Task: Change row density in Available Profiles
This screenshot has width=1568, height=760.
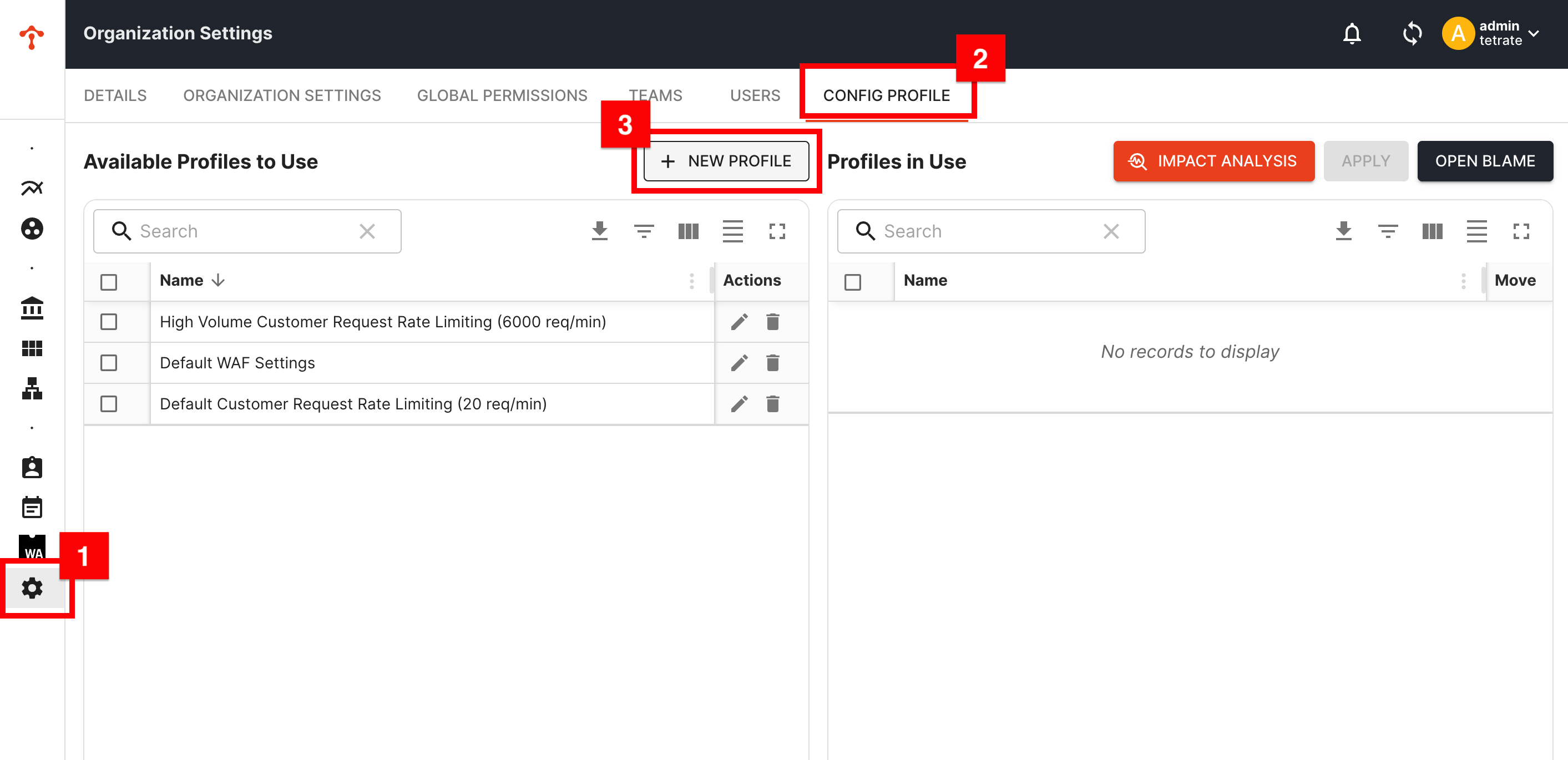Action: pyautogui.click(x=733, y=231)
